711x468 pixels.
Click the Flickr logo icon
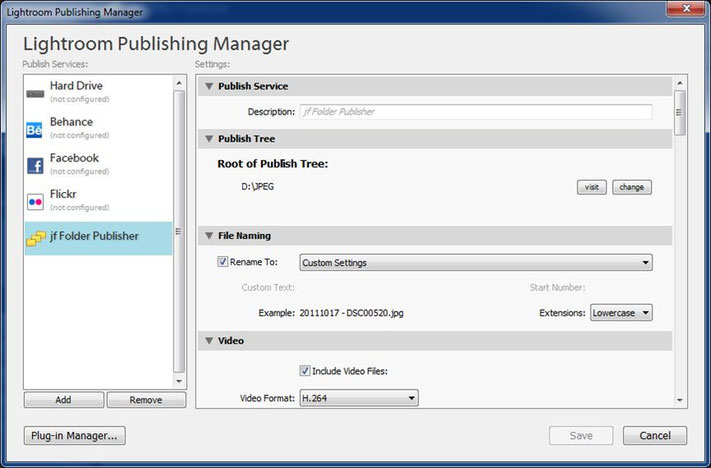[35, 202]
